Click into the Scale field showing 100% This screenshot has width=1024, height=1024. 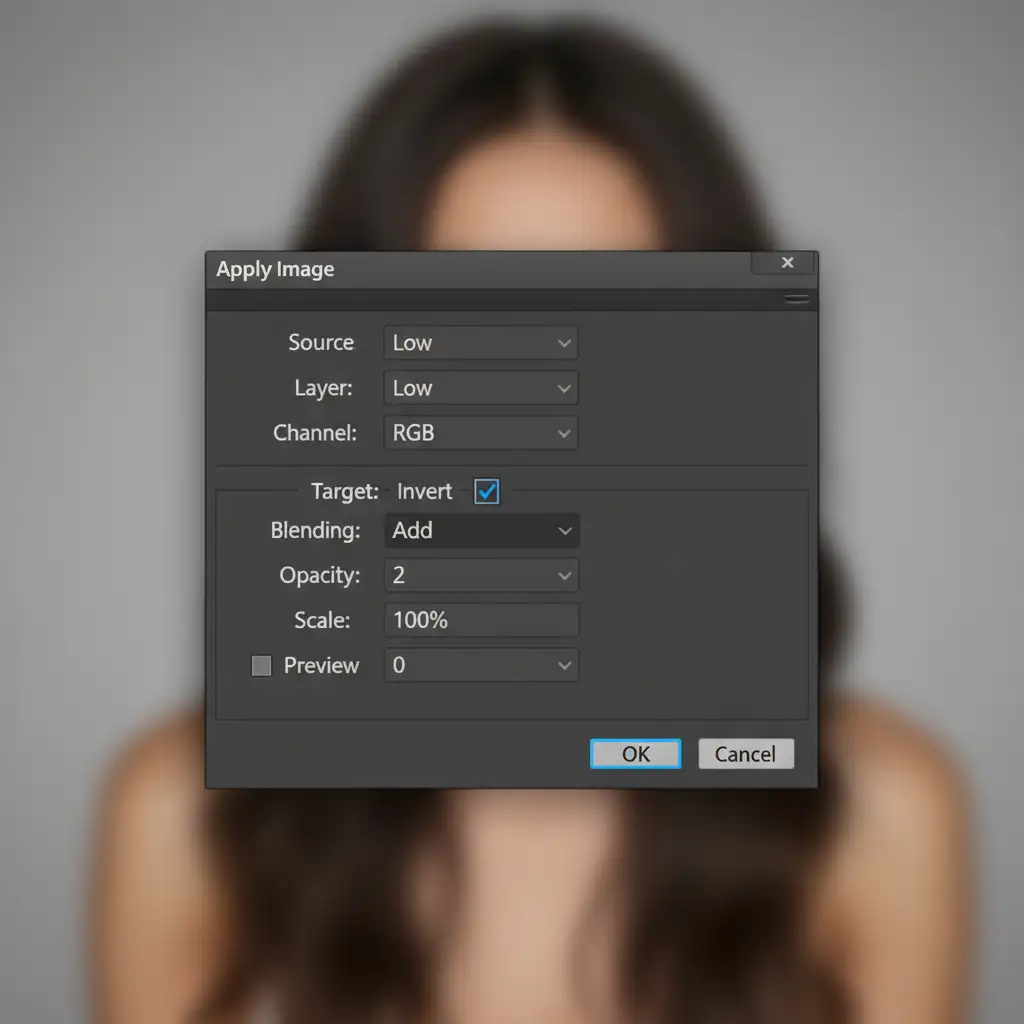481,620
